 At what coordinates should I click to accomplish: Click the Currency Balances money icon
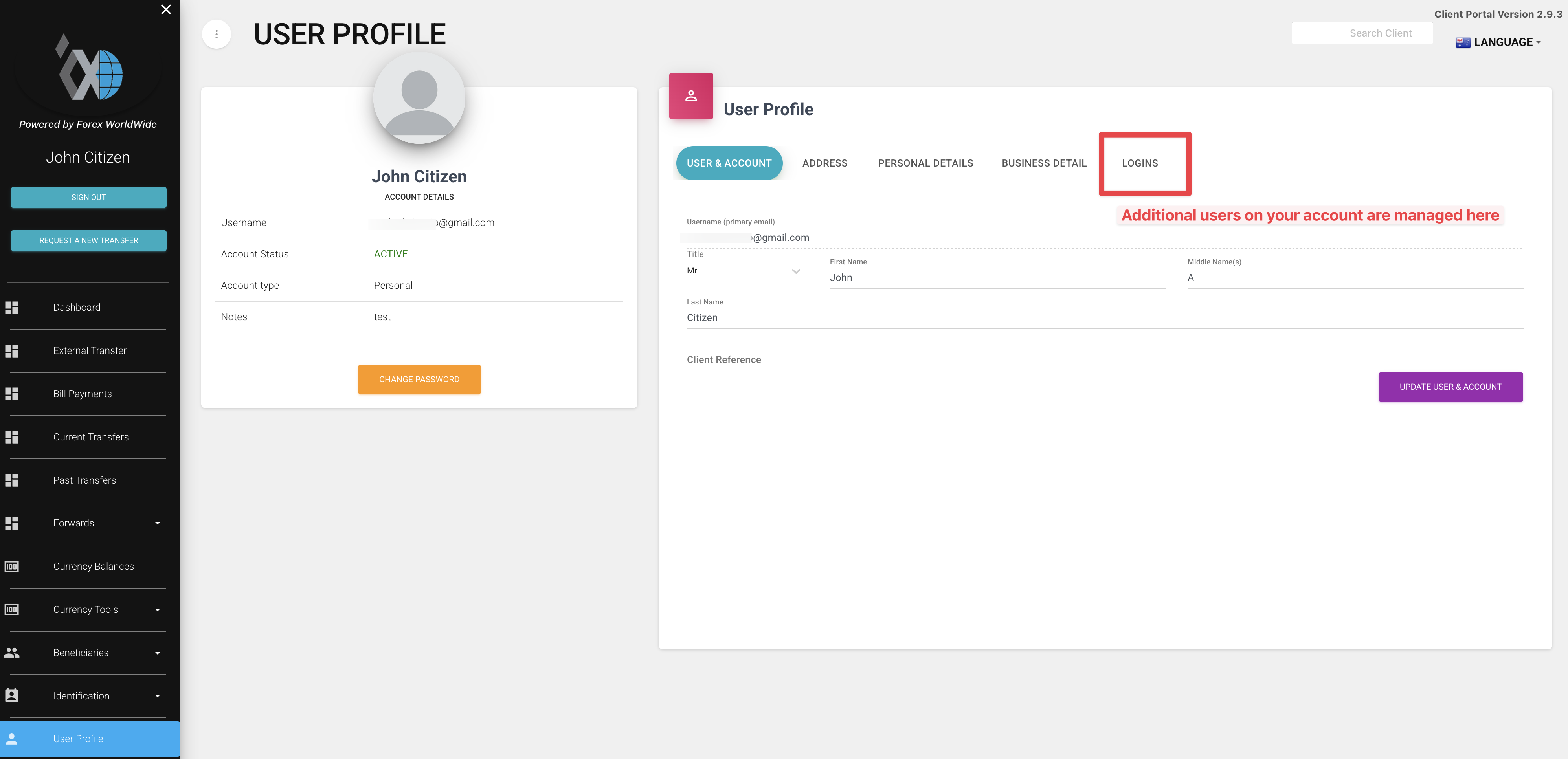11,566
